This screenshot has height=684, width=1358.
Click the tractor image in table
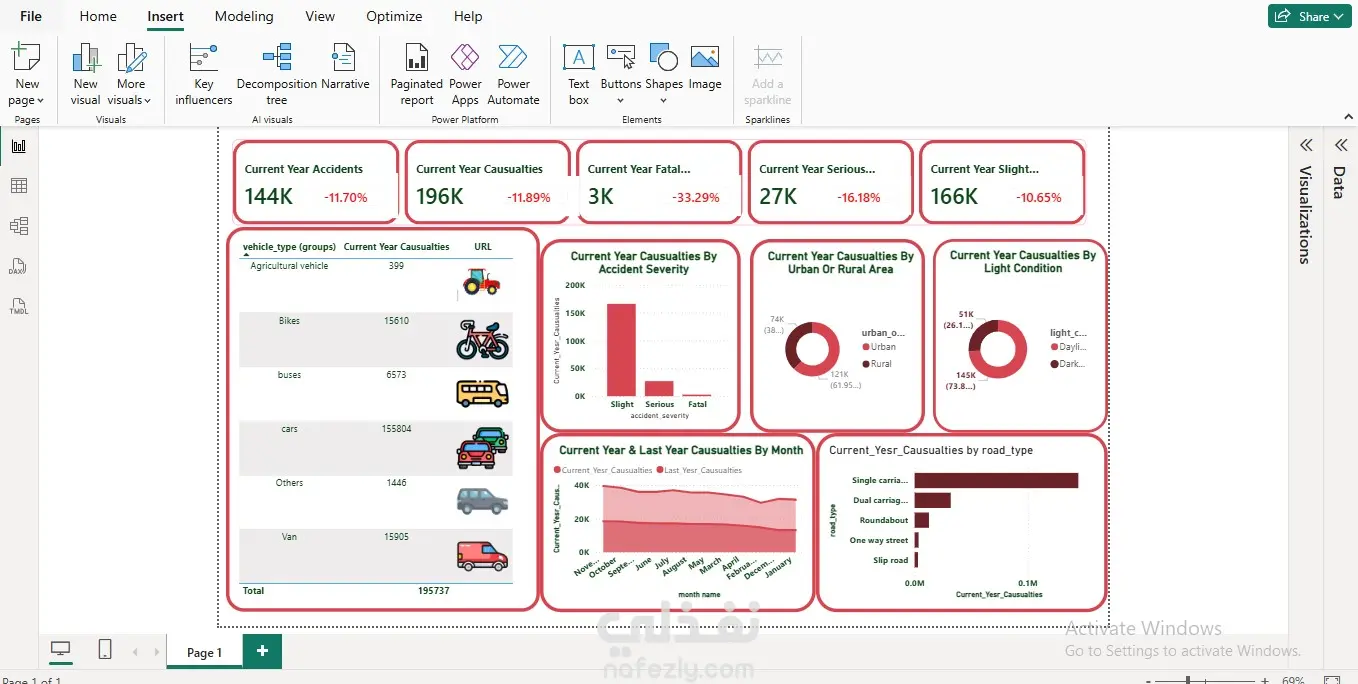pos(482,282)
